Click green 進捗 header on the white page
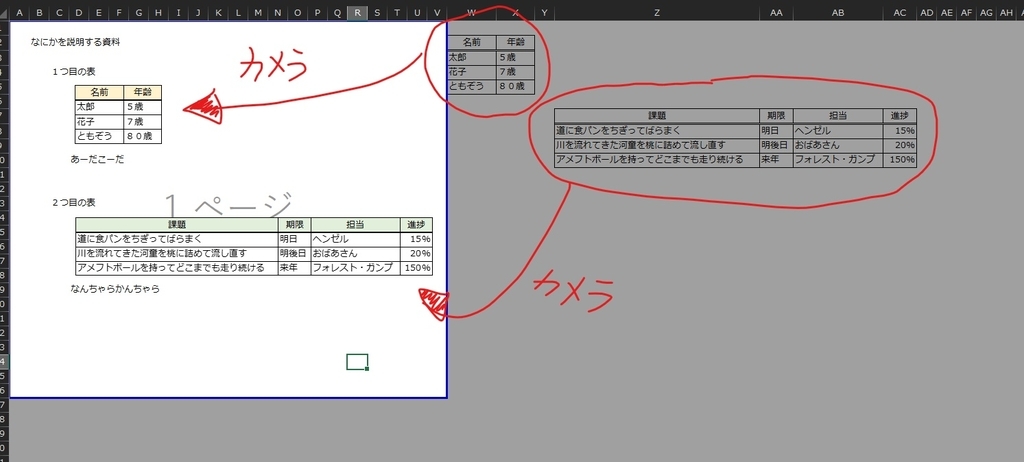 [416, 225]
